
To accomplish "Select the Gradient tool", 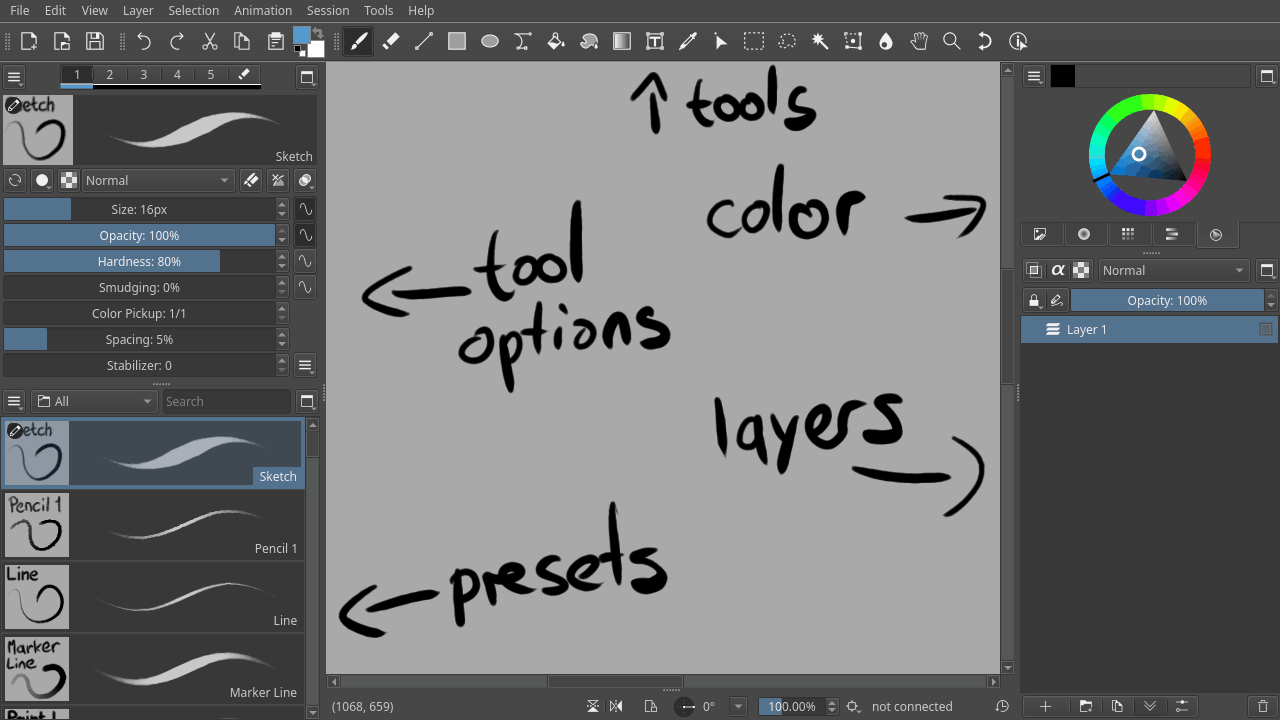I will (x=622, y=41).
